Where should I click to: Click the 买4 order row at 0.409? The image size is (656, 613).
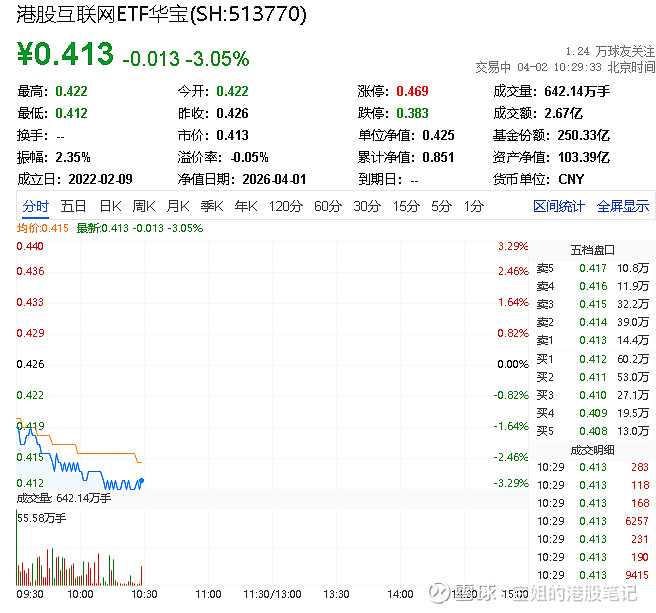pos(592,413)
